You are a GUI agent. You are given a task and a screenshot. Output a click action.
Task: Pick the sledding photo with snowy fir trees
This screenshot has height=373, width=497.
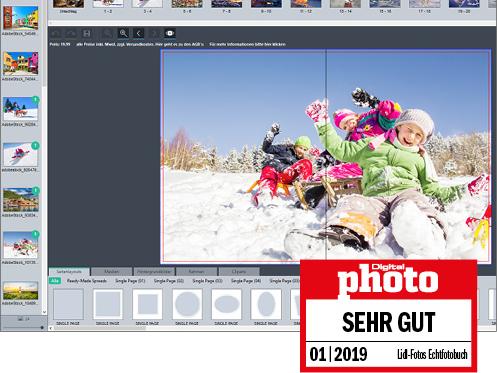pos(21,109)
